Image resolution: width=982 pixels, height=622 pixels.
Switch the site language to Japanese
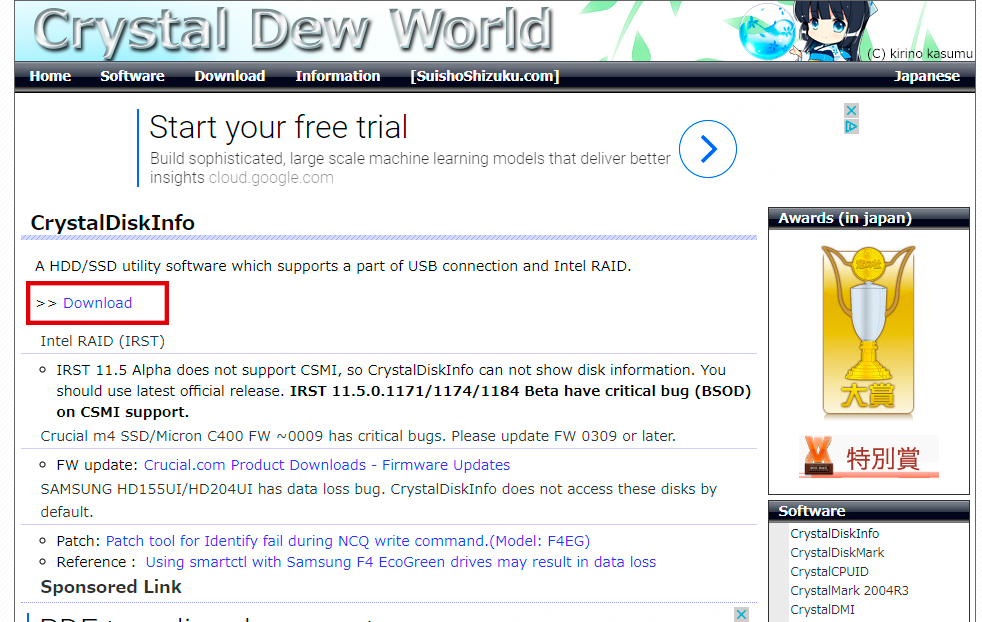[x=926, y=76]
